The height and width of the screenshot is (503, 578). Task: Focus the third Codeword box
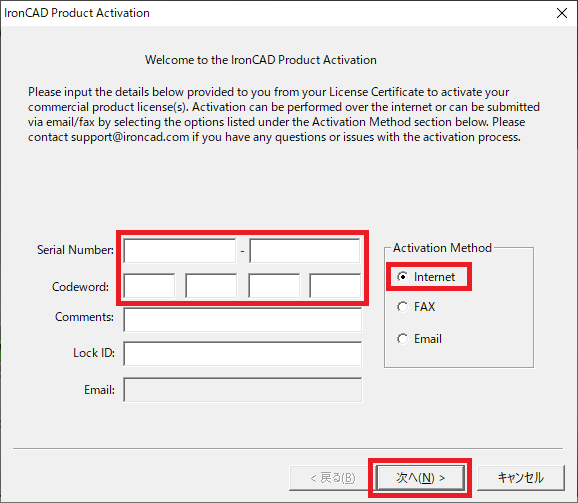[274, 285]
